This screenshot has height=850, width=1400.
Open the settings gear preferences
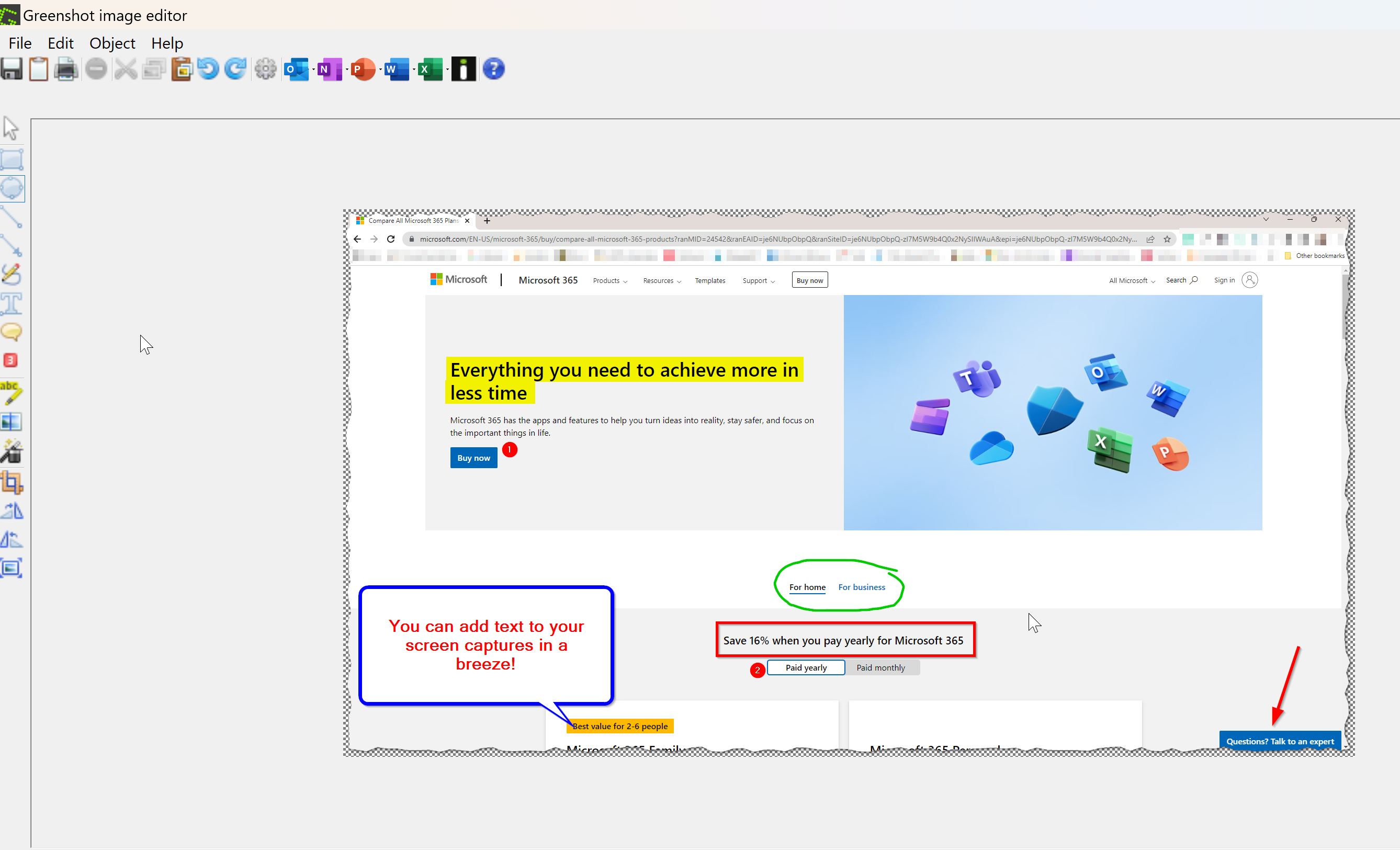(265, 70)
